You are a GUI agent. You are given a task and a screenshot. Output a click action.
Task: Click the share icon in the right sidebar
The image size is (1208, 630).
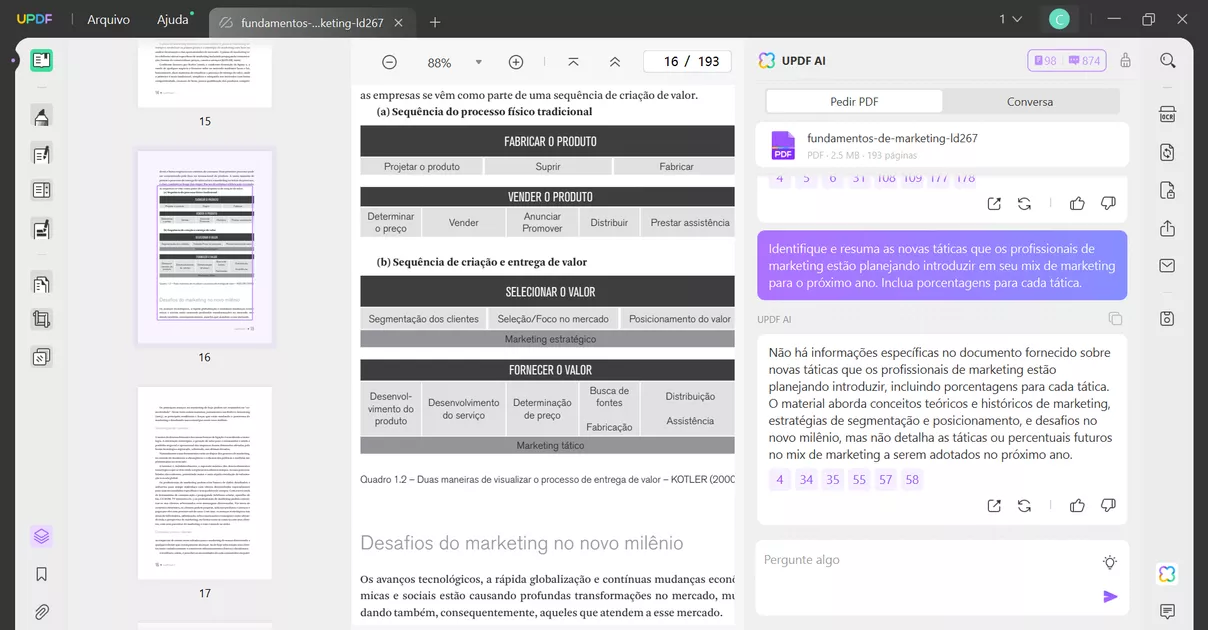(1167, 228)
